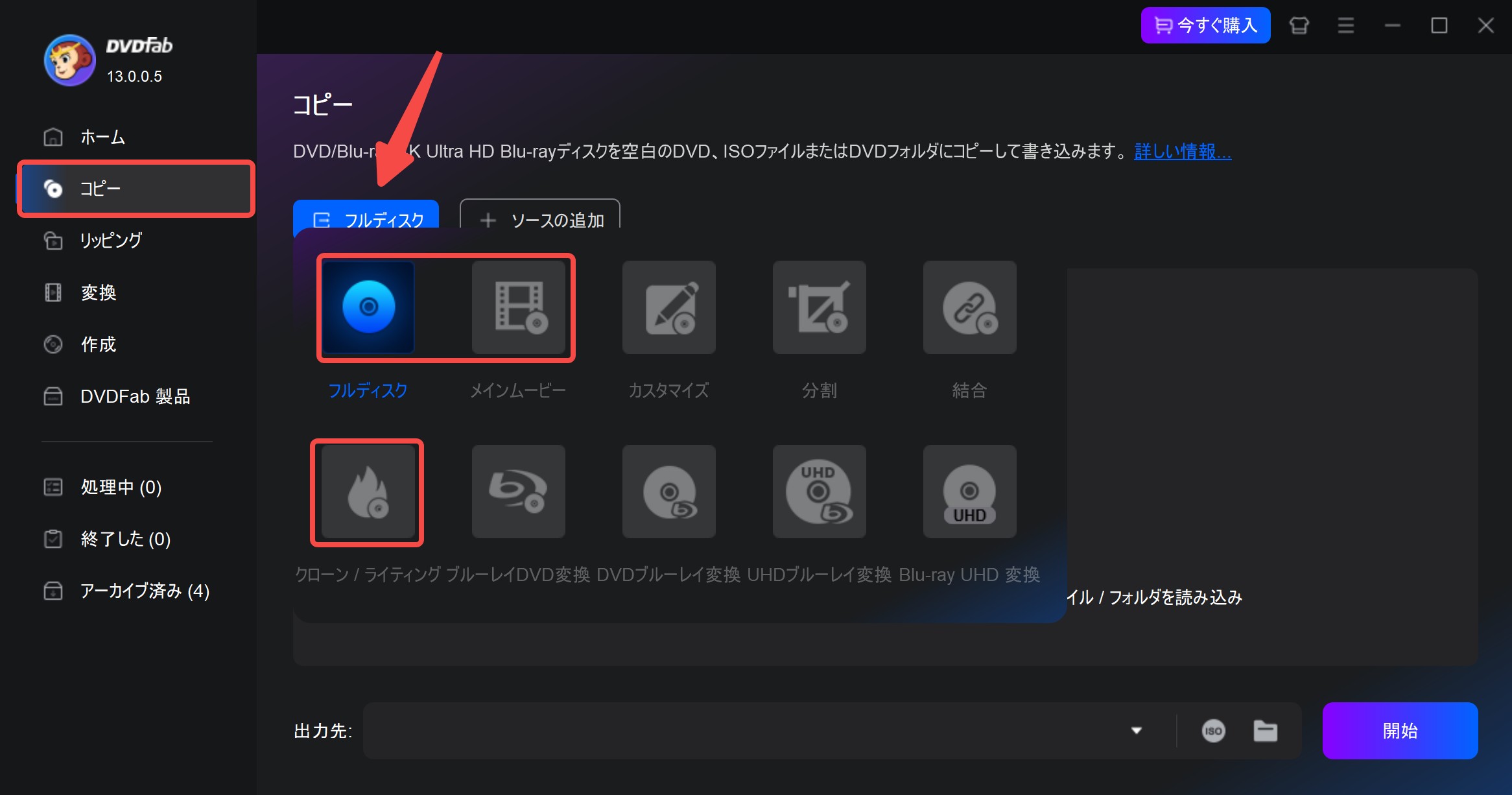Click the ISO output icon
This screenshot has height=795, width=1512.
pos(1213,731)
